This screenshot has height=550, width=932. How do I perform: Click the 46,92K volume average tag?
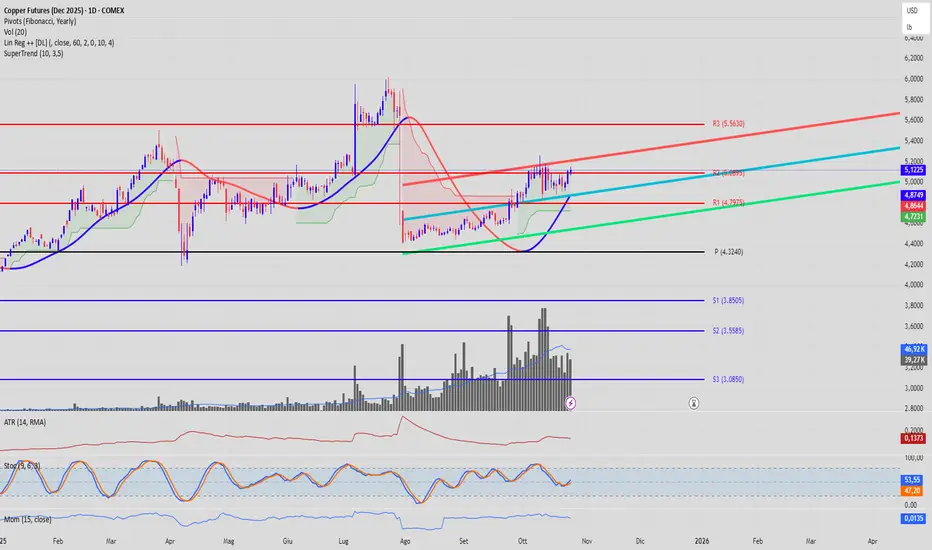coord(914,349)
